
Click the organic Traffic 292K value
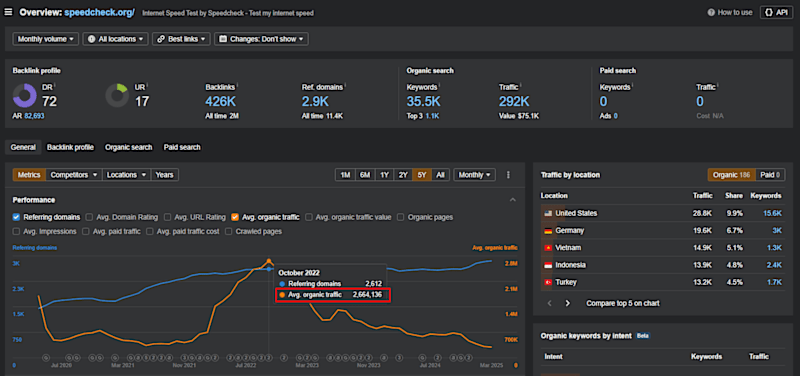(514, 101)
